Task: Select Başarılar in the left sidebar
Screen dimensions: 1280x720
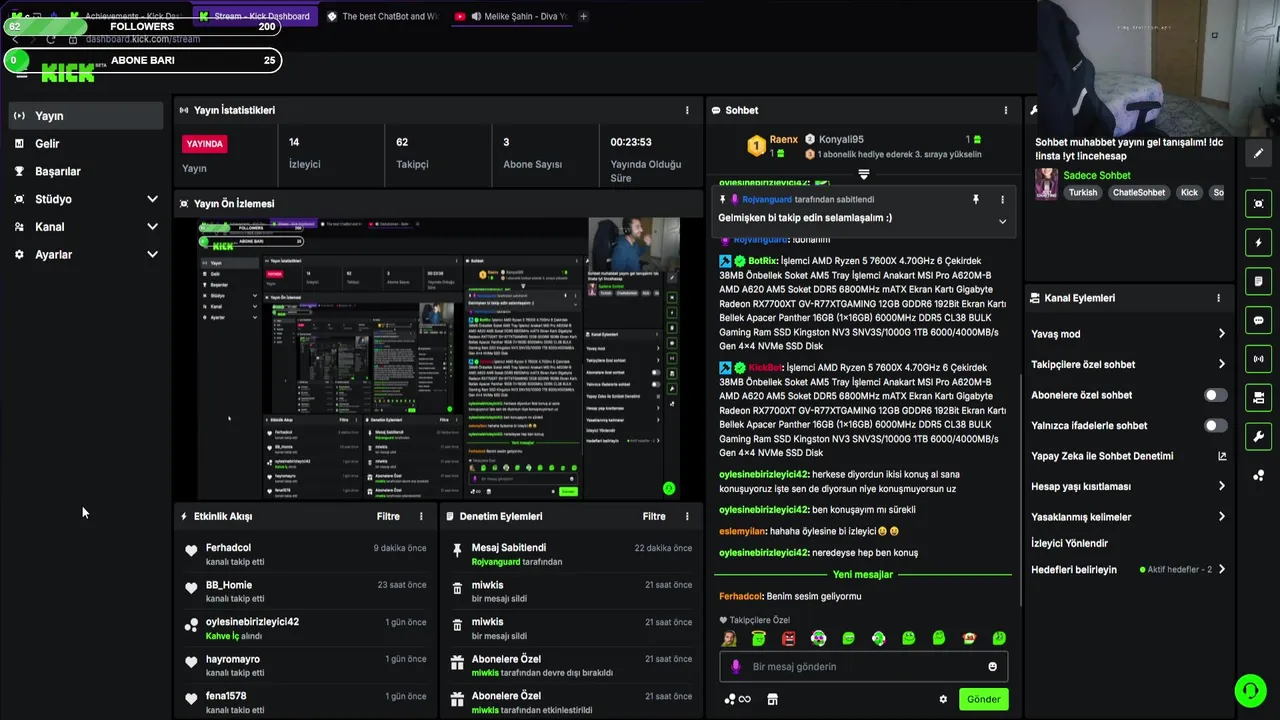Action: [x=87, y=171]
